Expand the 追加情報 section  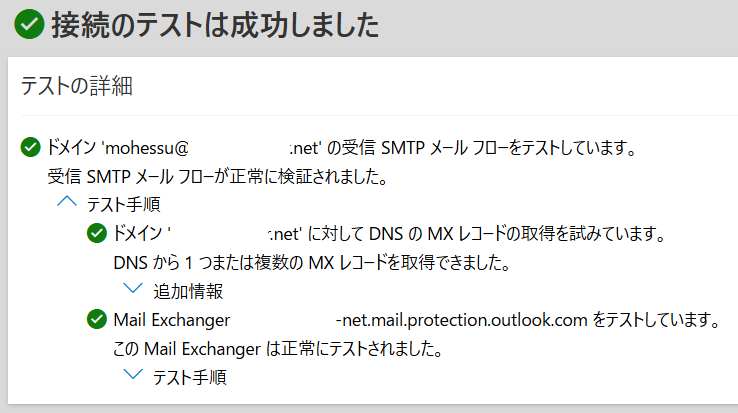[x=133, y=288]
